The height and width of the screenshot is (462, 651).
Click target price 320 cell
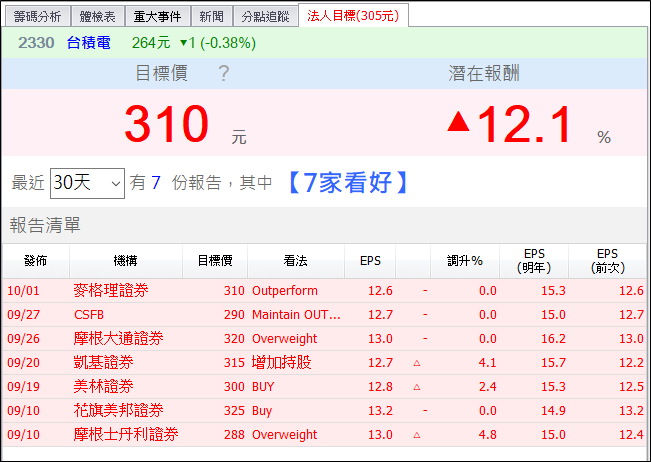pyautogui.click(x=234, y=339)
